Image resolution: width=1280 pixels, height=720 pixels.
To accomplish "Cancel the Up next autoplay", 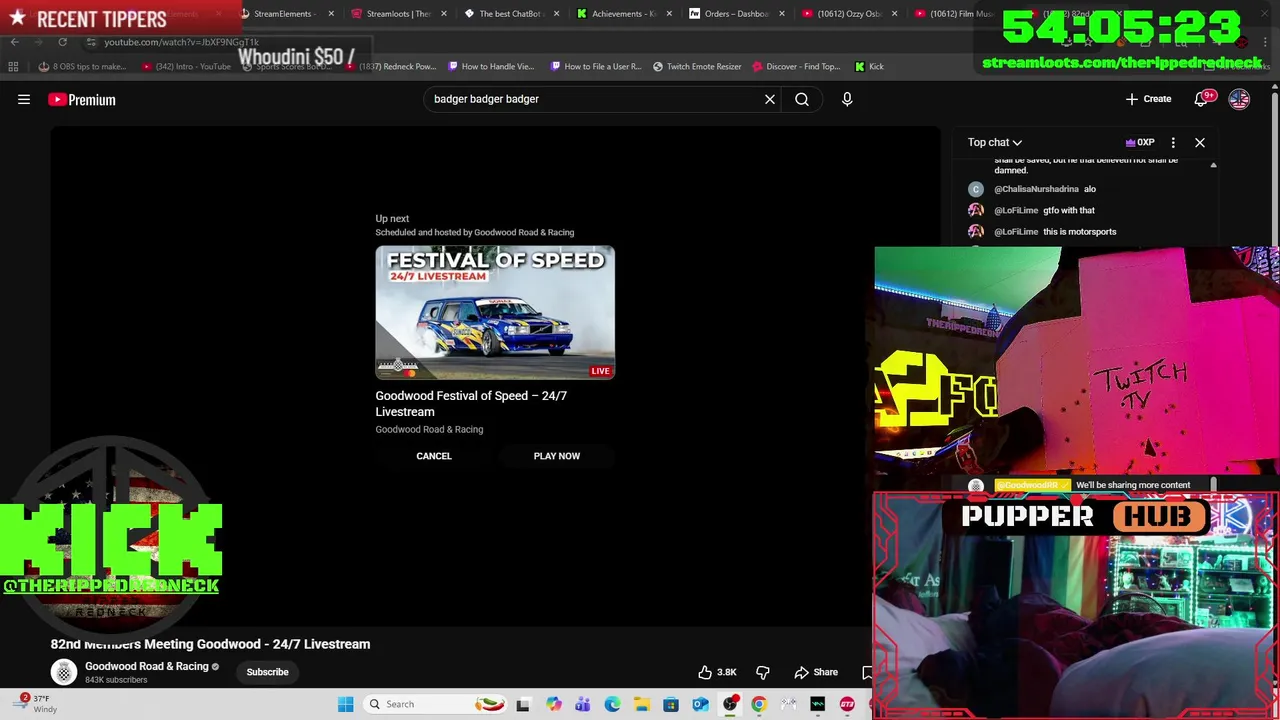I will coord(434,456).
